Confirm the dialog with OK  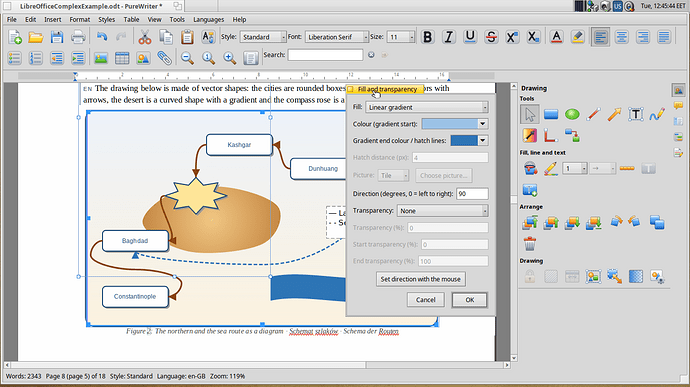(x=470, y=300)
